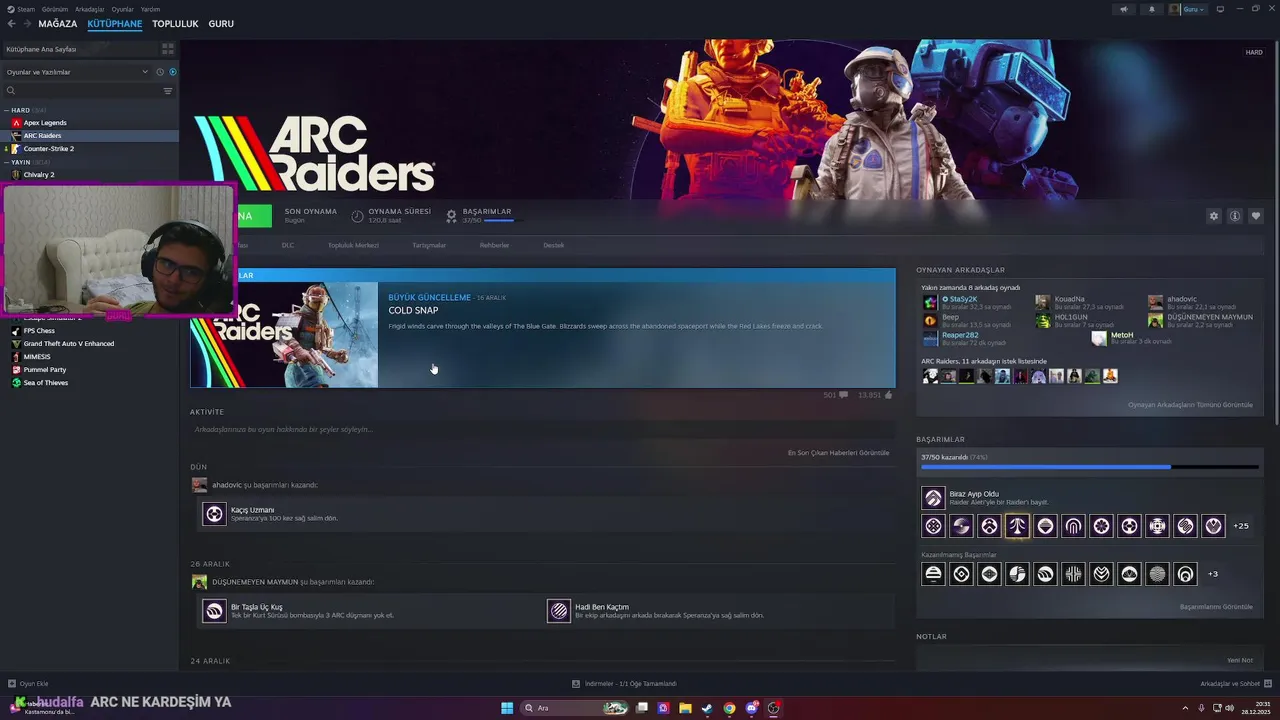The width and height of the screenshot is (1280, 720).
Task: Select Counter-Strike 2 in library list
Action: click(49, 149)
